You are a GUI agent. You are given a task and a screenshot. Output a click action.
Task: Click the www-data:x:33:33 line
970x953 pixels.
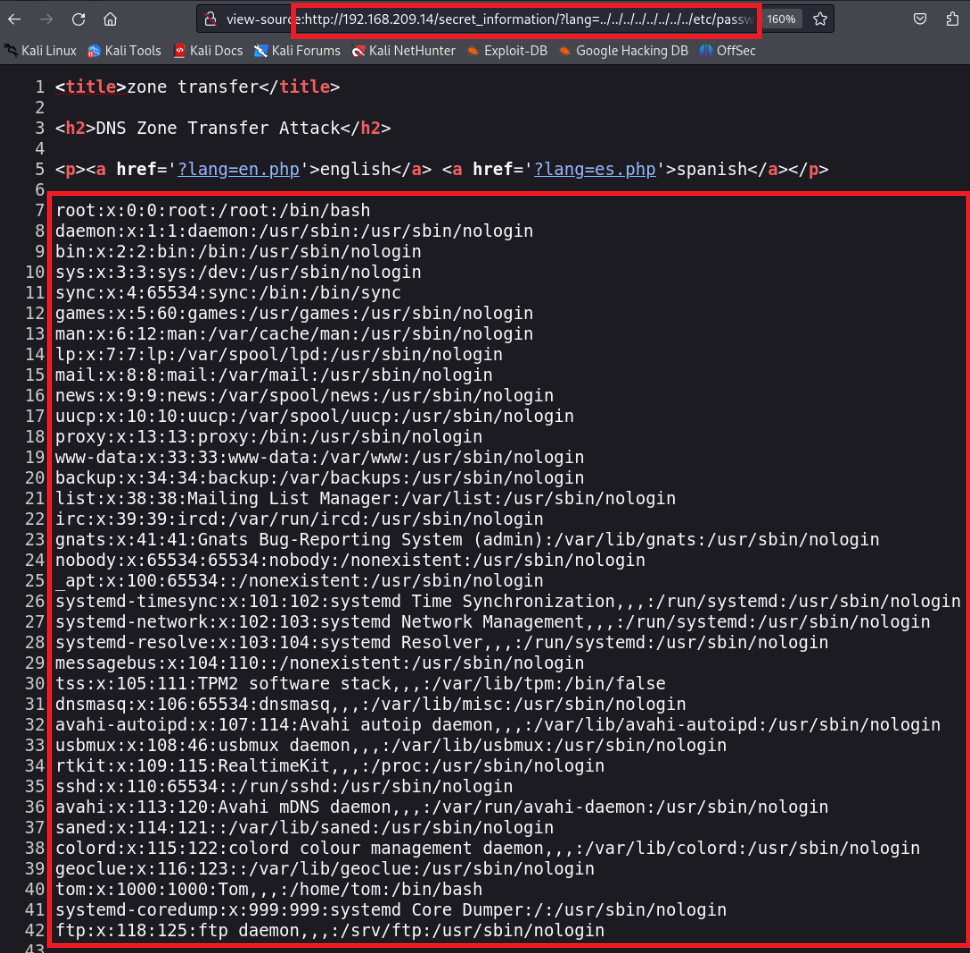[x=319, y=457]
